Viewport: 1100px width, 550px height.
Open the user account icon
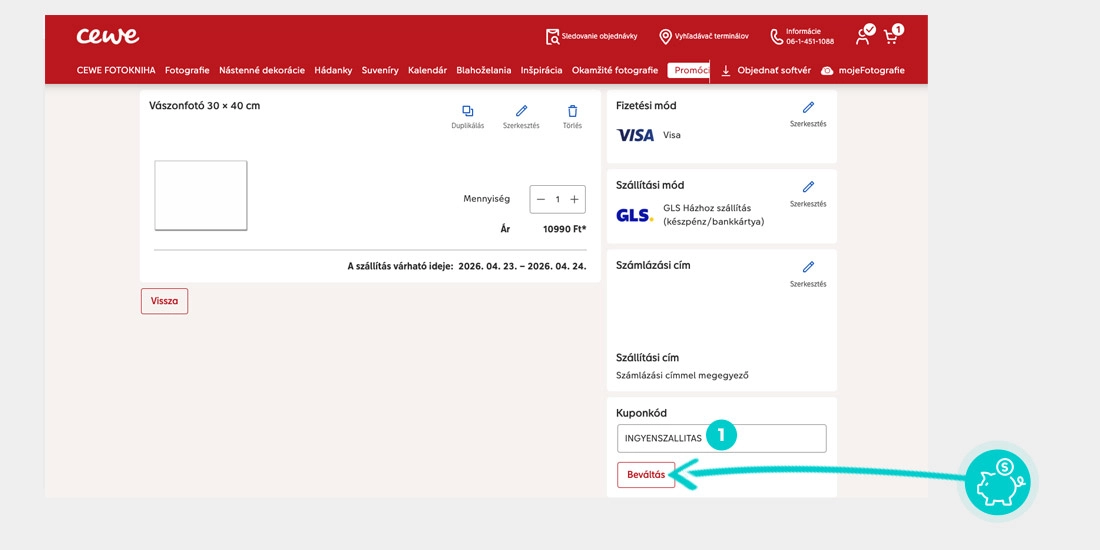click(865, 34)
